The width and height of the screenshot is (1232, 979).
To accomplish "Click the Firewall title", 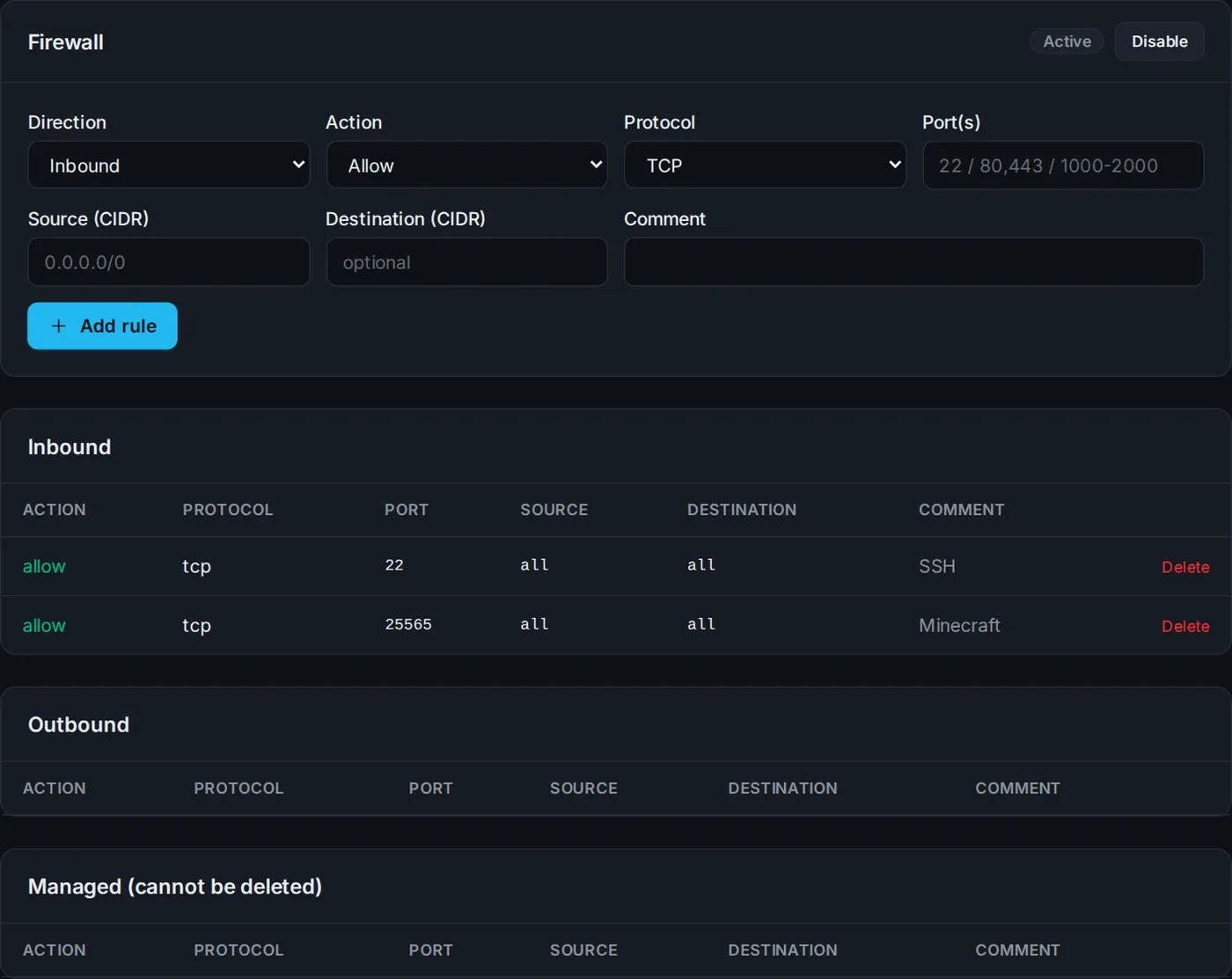I will (x=66, y=42).
